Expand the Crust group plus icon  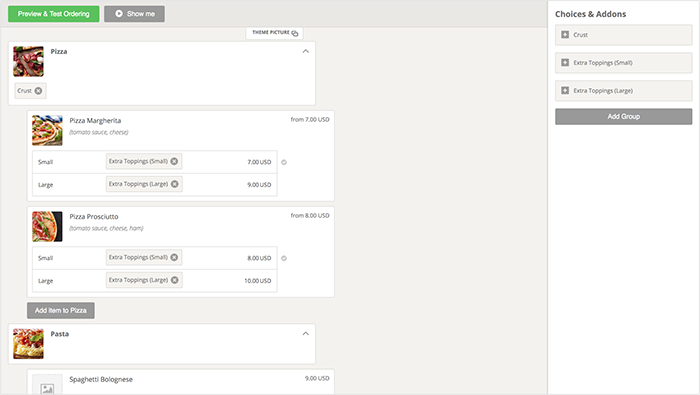[565, 34]
